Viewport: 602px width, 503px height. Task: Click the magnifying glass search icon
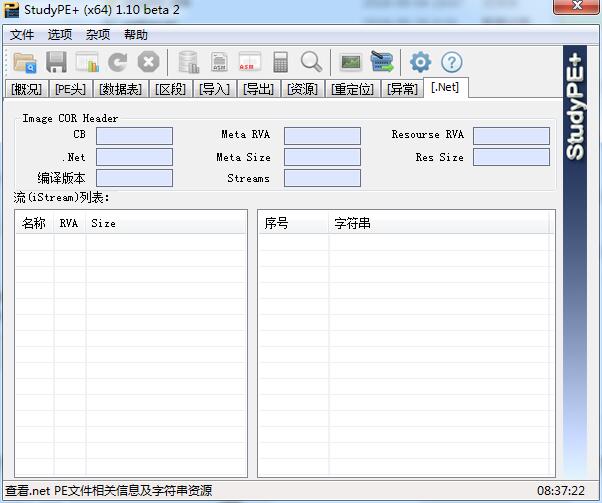pos(311,62)
